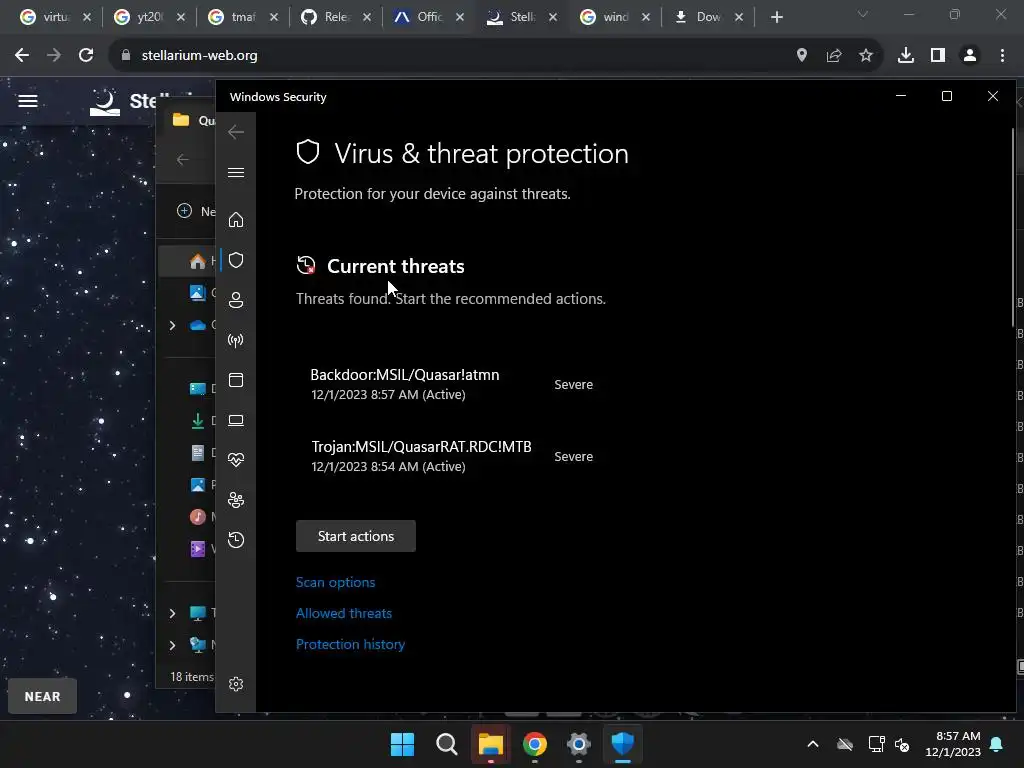Open Settings gear from taskbar
This screenshot has width=1024, height=768.
579,744
